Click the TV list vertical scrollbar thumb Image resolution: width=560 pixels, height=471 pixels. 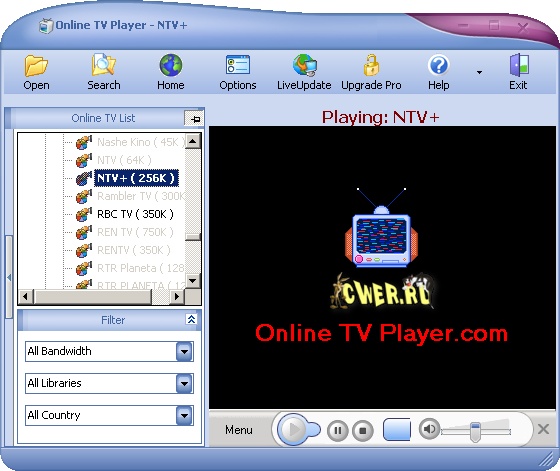[193, 237]
